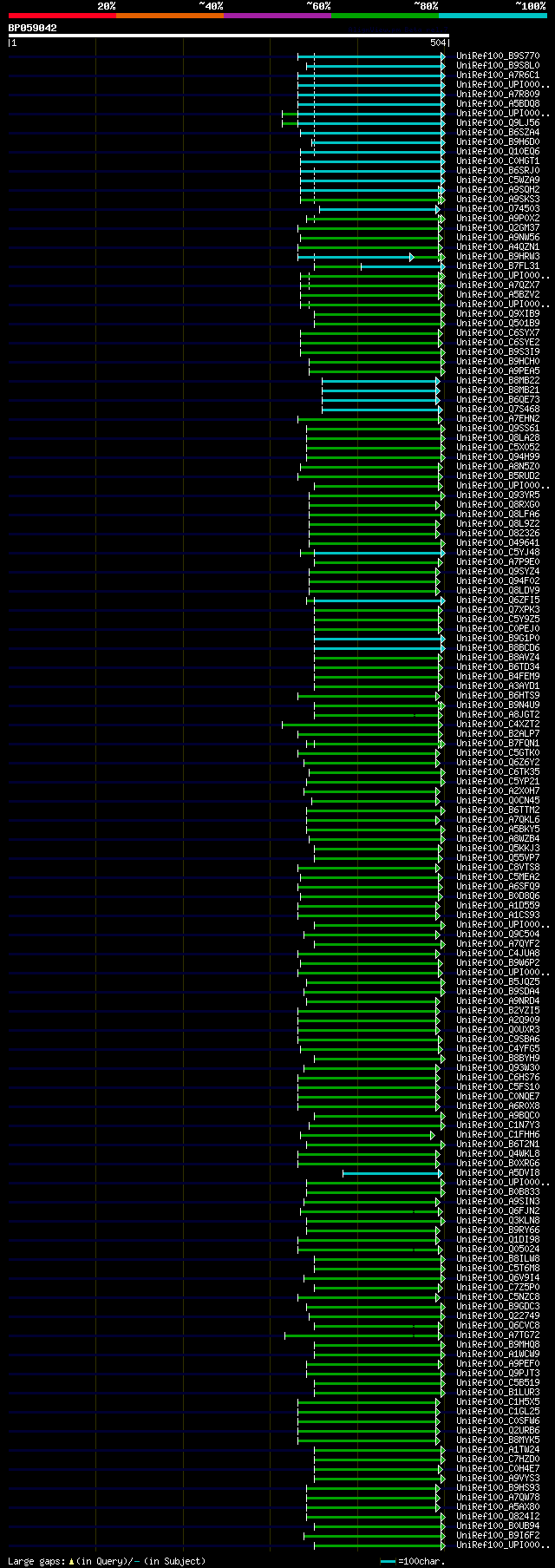Select the UniRef100_A3AYD1 label
The image size is (555, 1568).
pyautogui.click(x=499, y=686)
